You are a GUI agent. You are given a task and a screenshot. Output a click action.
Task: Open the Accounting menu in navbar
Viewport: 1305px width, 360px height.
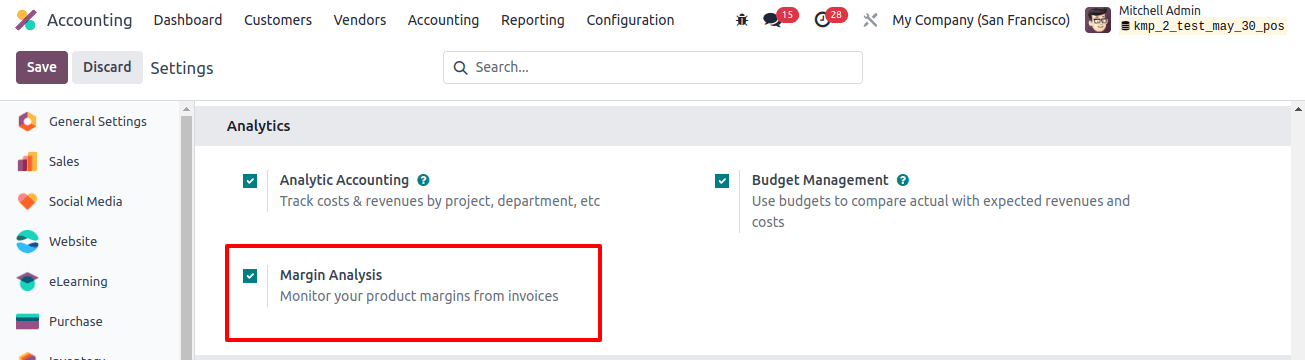click(x=443, y=20)
